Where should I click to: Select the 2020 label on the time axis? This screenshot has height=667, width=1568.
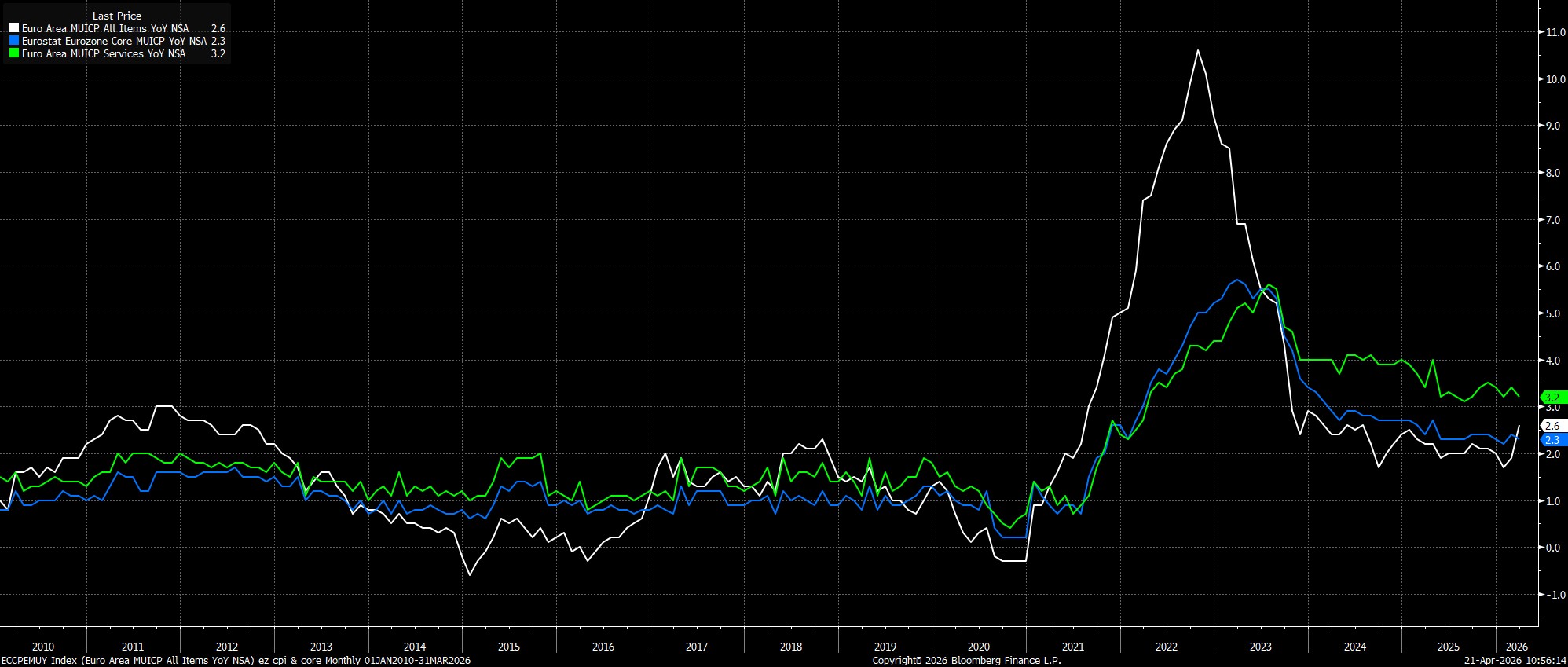[978, 647]
